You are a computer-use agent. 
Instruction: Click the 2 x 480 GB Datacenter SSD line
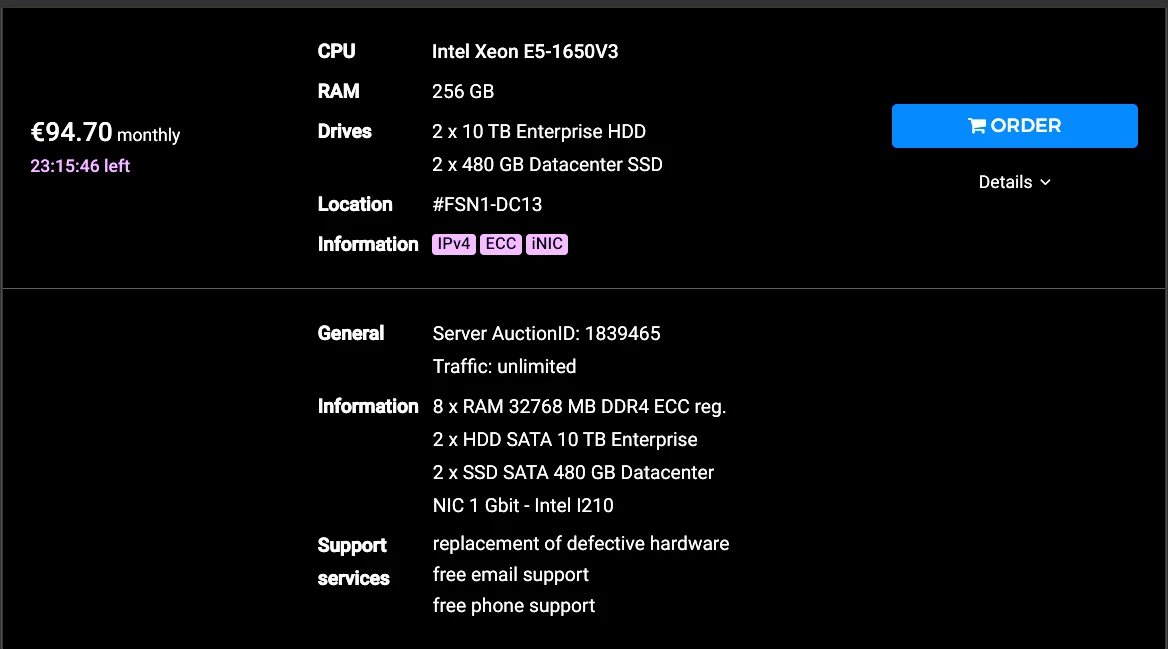(547, 164)
